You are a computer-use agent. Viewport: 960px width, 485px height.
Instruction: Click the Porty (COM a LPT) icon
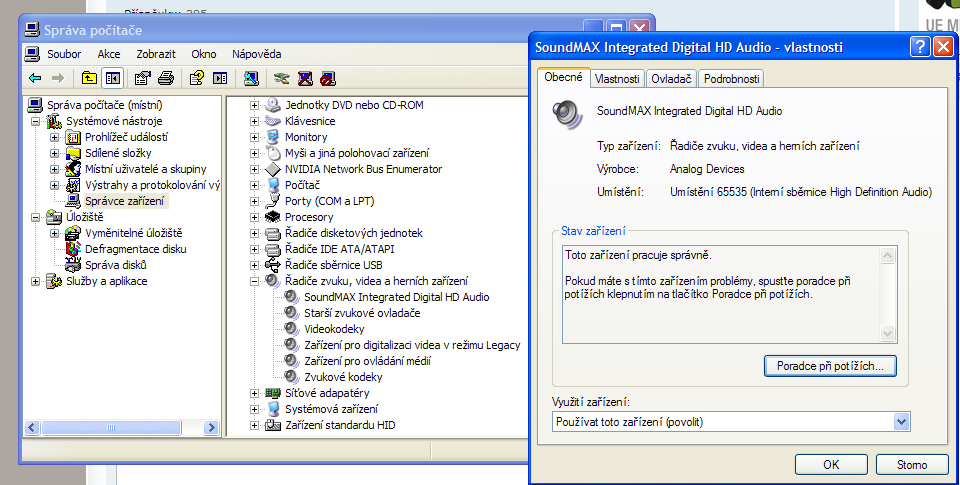tap(272, 201)
